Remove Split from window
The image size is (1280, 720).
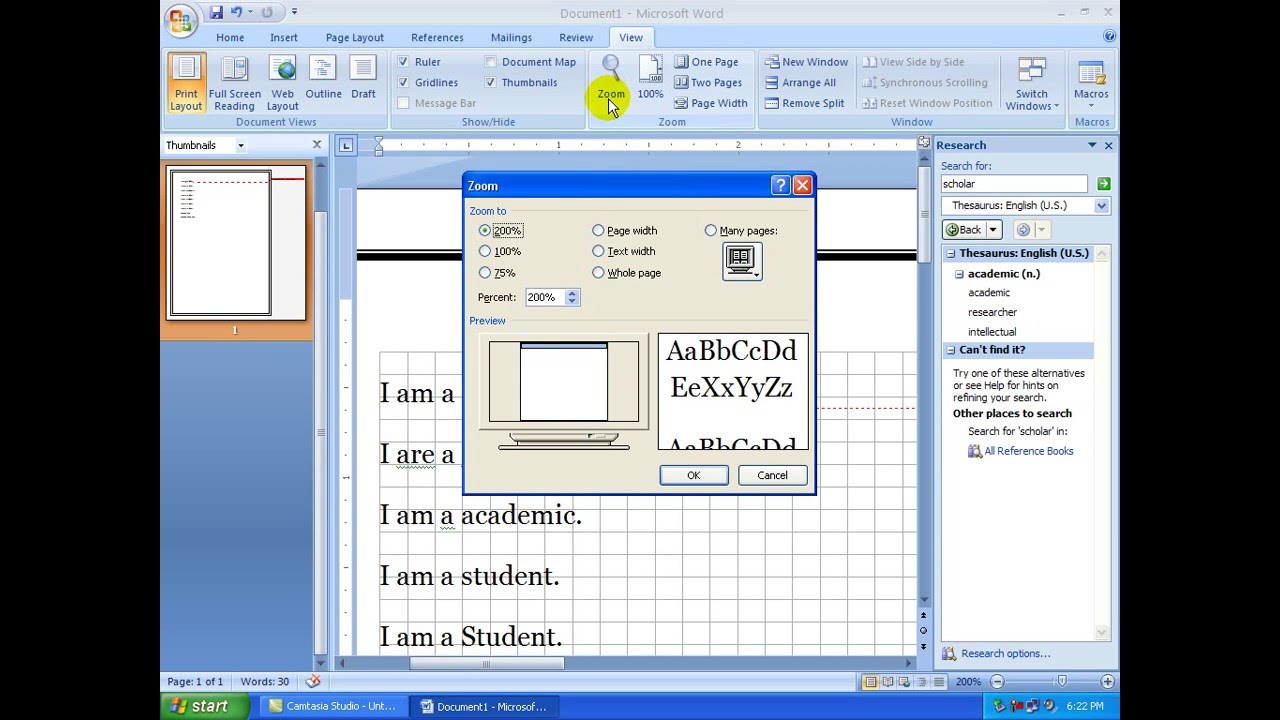[805, 103]
